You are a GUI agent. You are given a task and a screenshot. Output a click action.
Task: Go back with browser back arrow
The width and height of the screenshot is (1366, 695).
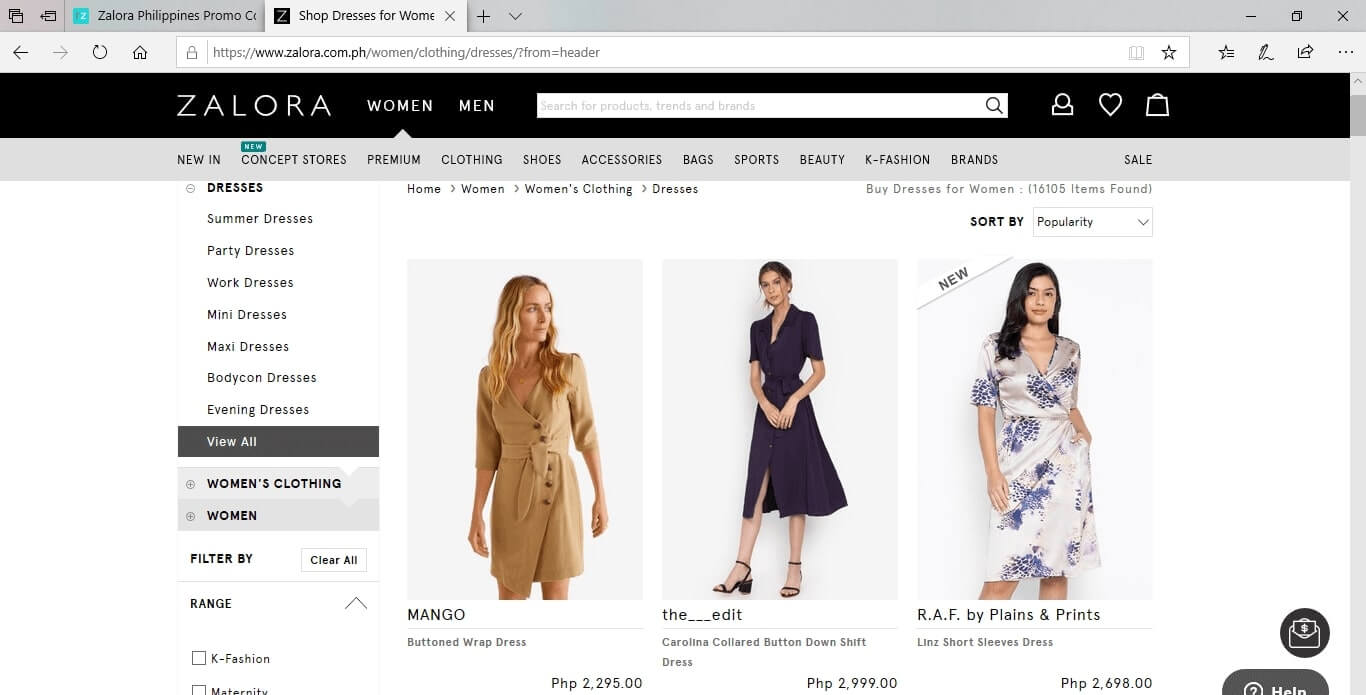[20, 52]
